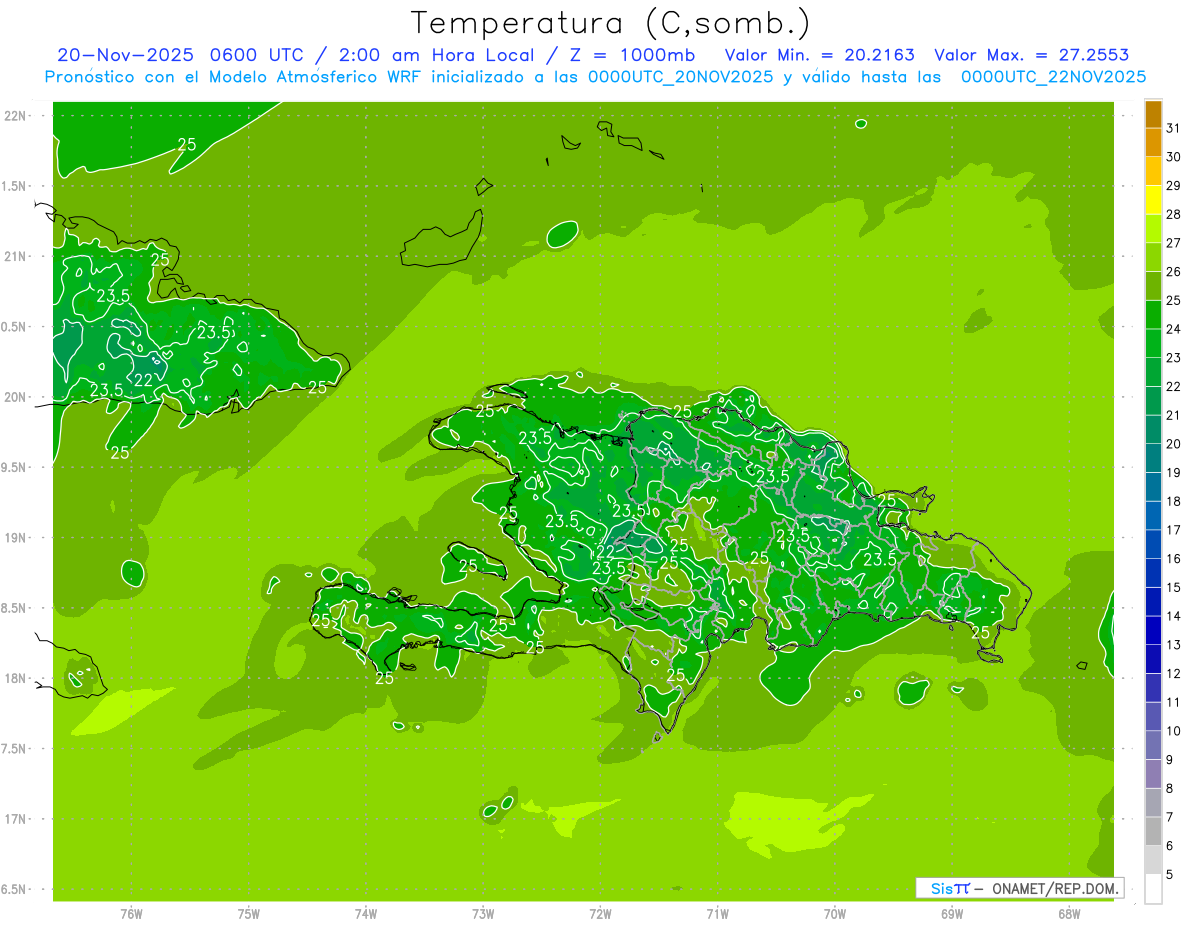The width and height of the screenshot is (1200, 927).
Task: Click the gray legend swatch between 6 and 7
Action: tap(1153, 831)
